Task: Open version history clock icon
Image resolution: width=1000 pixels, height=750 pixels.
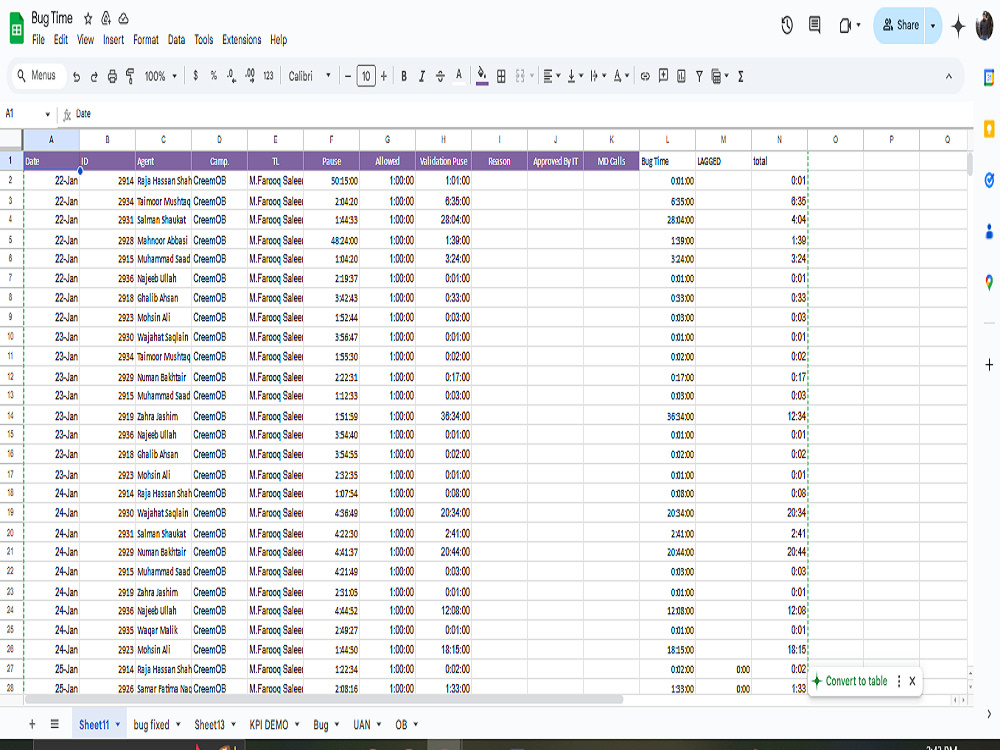Action: coord(787,26)
